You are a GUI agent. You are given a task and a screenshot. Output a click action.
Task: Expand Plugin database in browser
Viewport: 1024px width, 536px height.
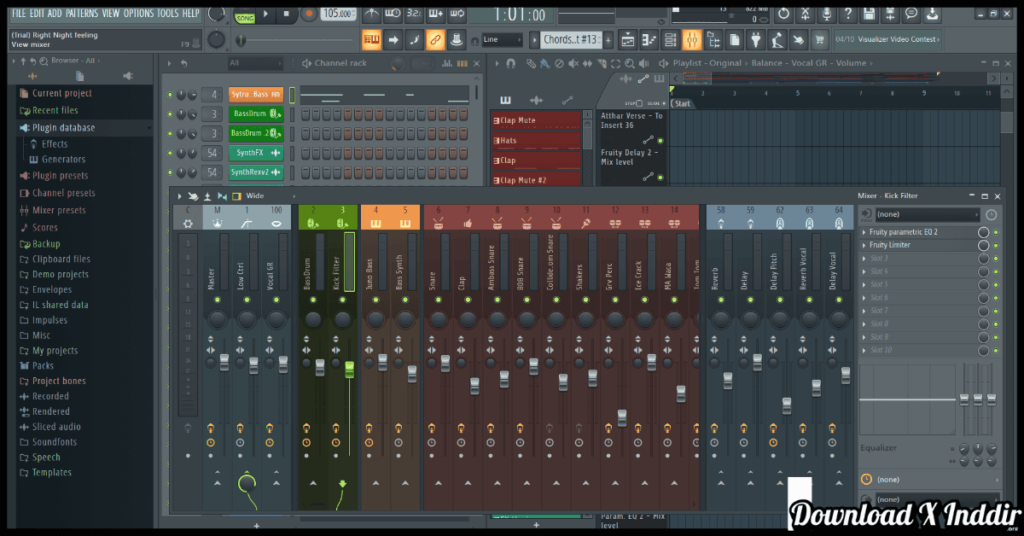(x=63, y=127)
